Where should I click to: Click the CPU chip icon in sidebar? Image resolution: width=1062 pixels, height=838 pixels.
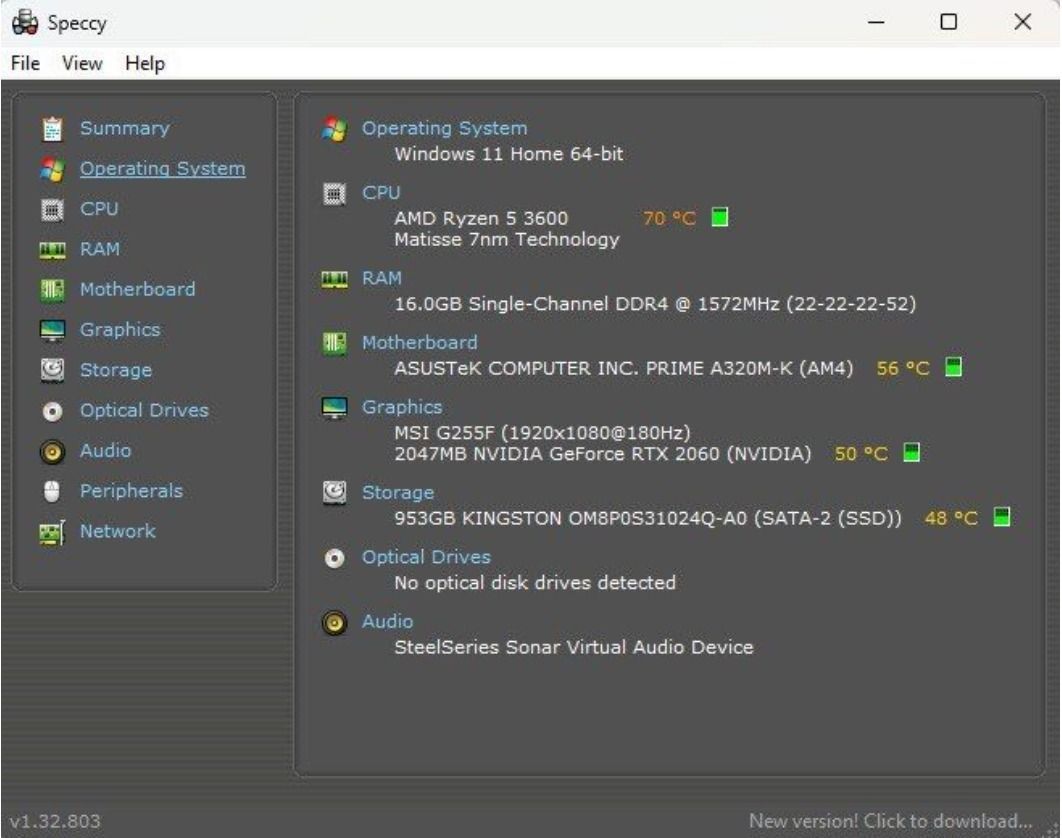click(x=52, y=210)
